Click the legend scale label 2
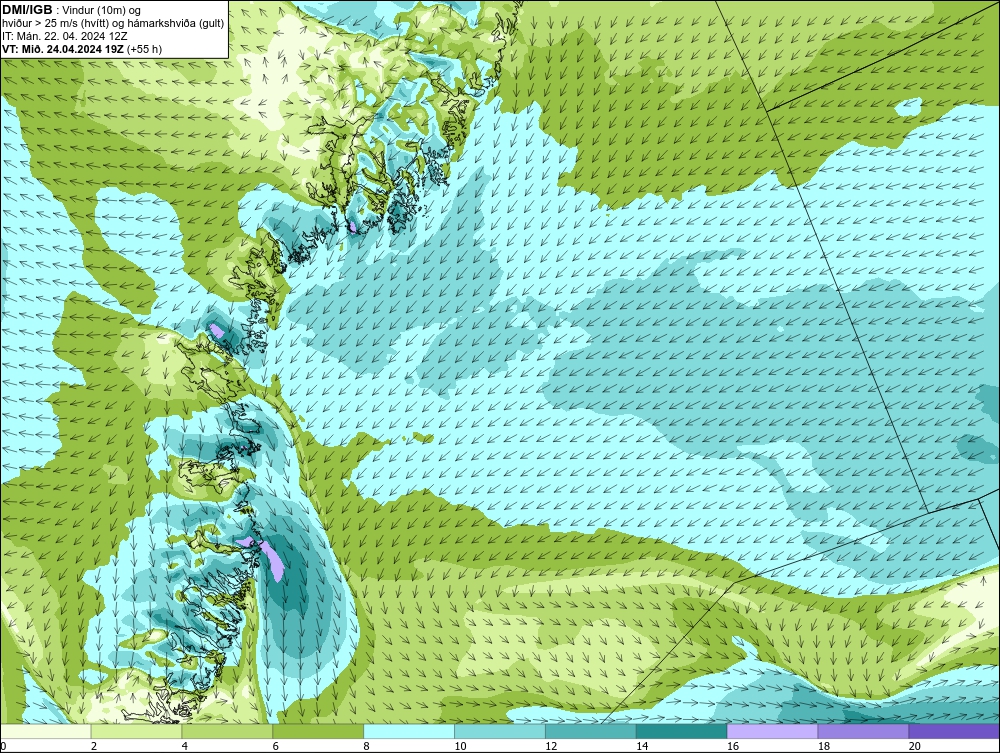1000x753 pixels. click(x=94, y=746)
